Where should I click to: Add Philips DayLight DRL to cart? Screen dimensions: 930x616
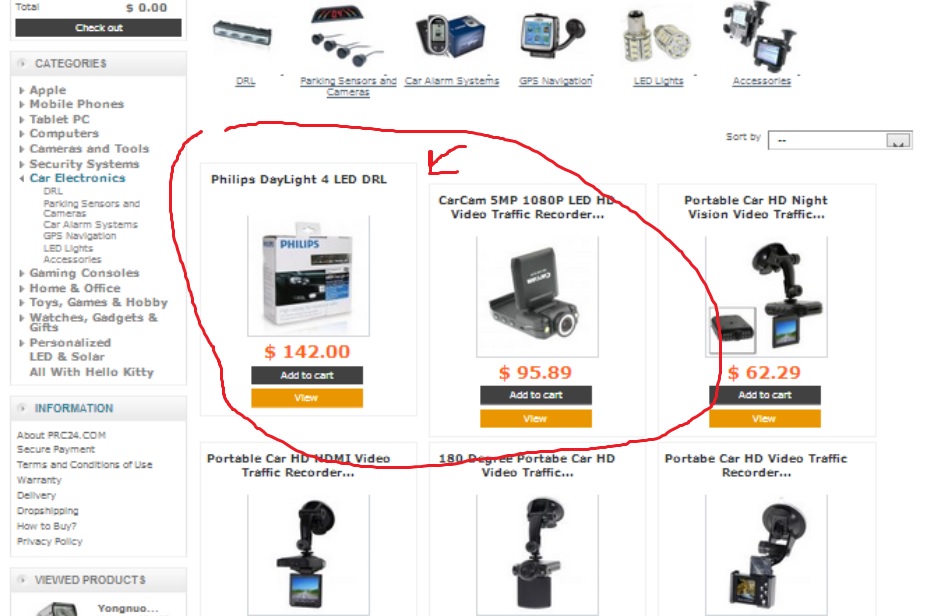coord(307,375)
